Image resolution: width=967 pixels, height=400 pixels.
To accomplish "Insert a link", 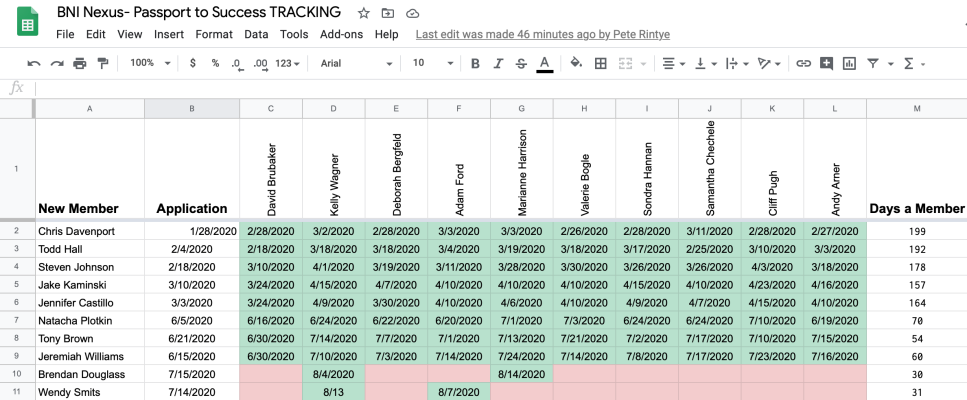I will pos(803,63).
